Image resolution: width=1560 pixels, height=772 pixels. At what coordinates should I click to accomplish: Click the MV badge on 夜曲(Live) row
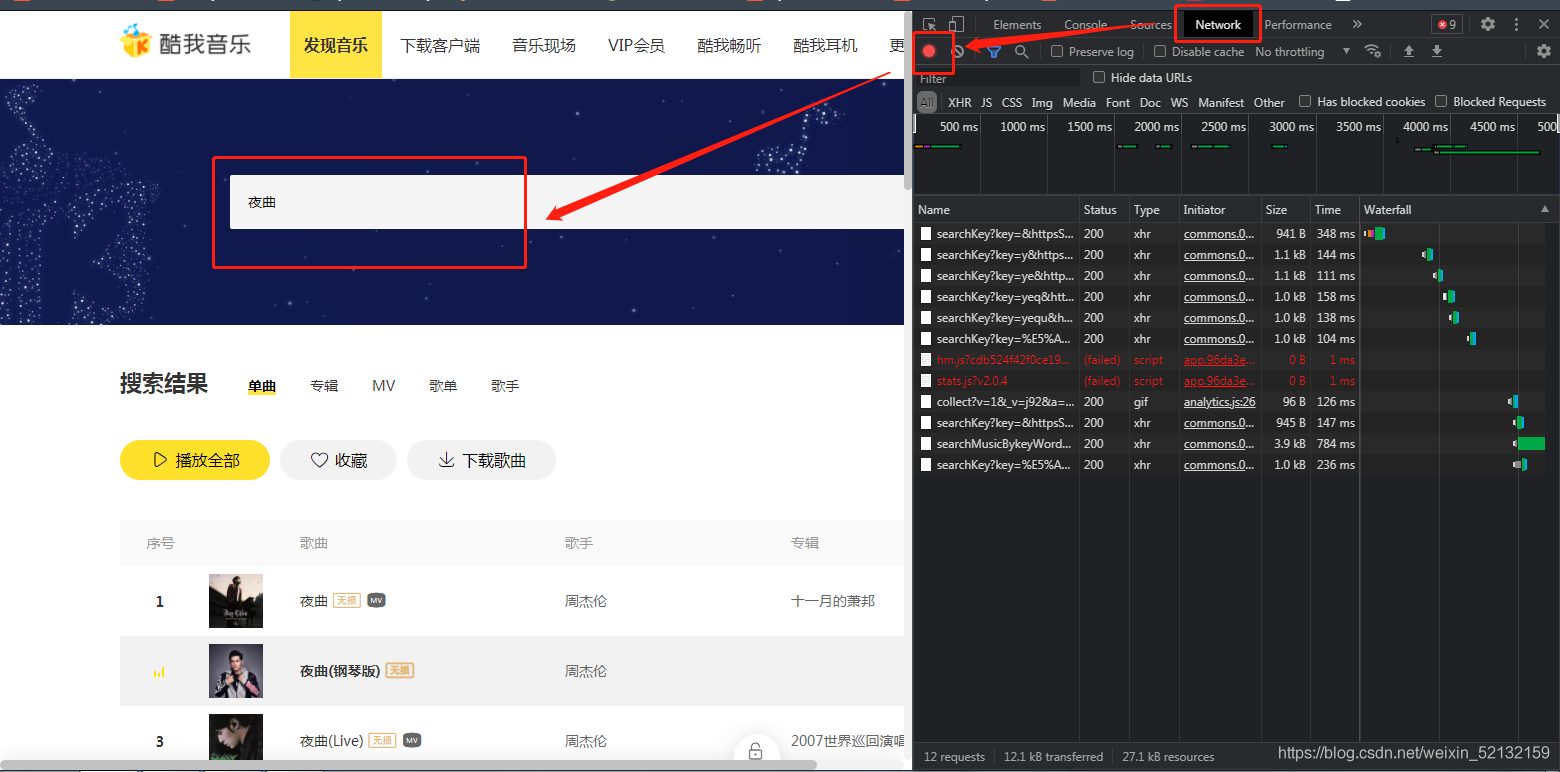(x=412, y=740)
